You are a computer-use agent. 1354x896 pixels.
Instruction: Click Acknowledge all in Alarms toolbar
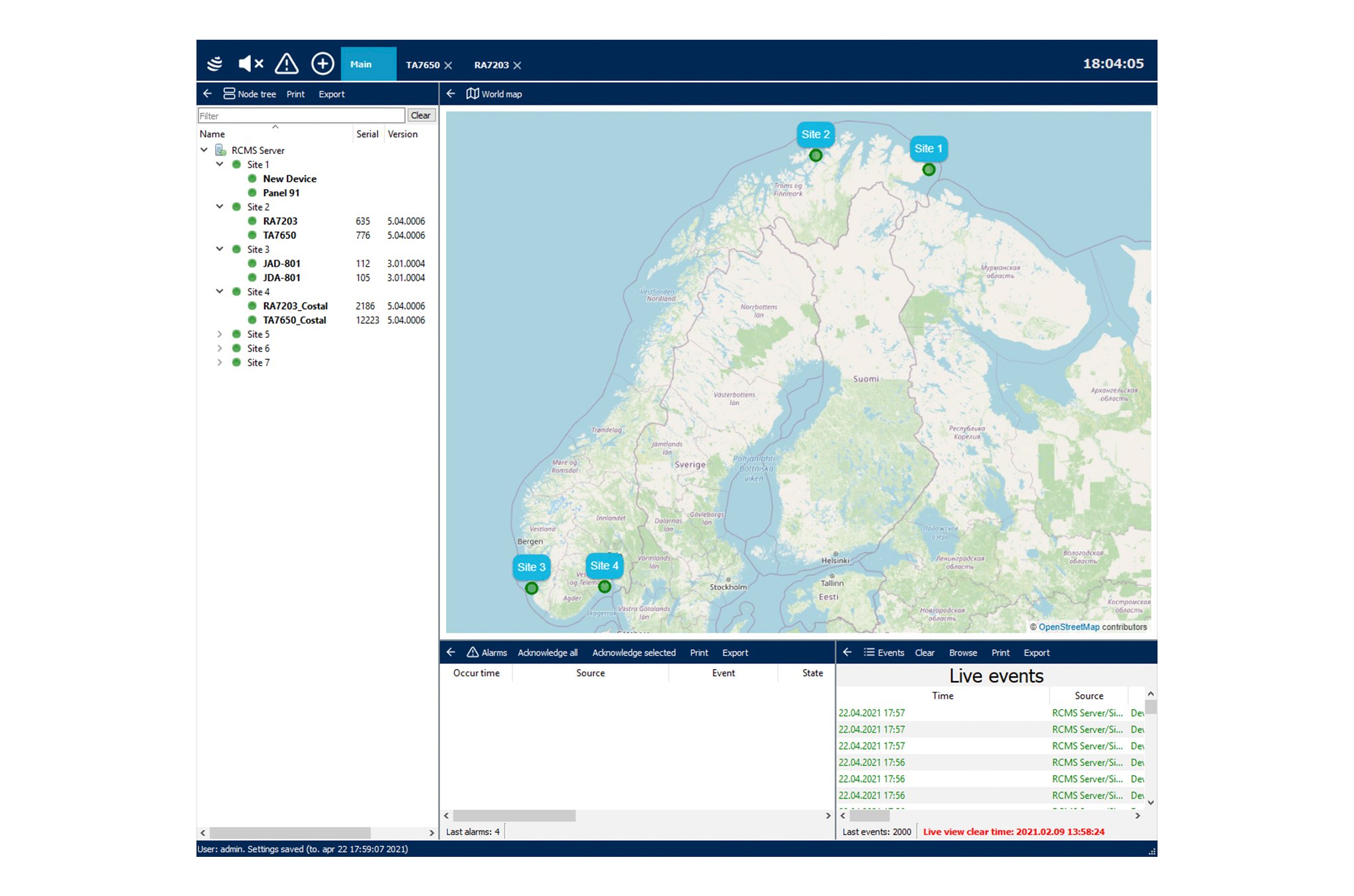tap(548, 653)
